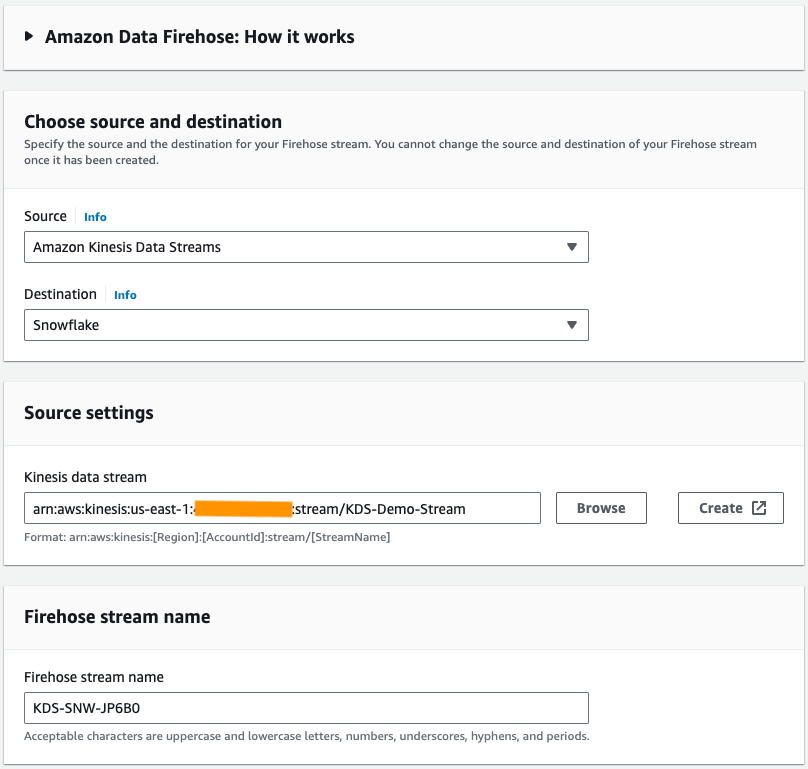Click the Kinesis data stream label

coord(85,477)
